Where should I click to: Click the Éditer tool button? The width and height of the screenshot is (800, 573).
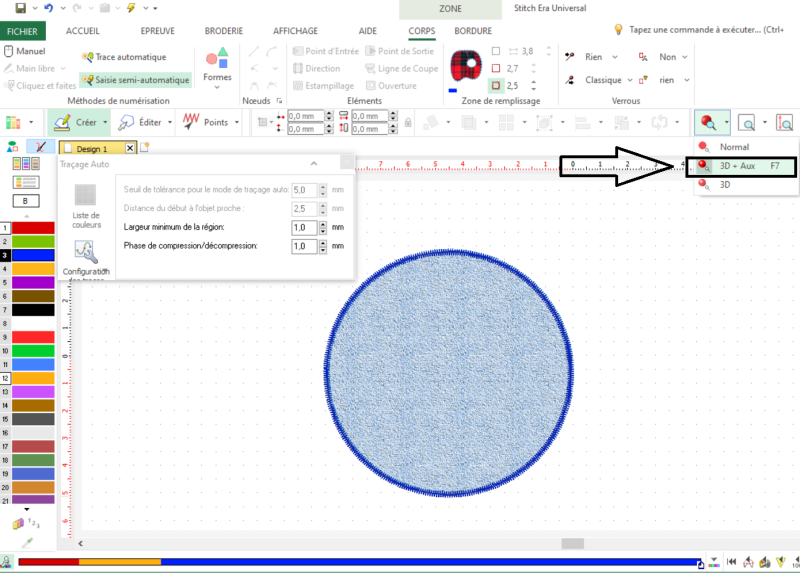(x=140, y=122)
